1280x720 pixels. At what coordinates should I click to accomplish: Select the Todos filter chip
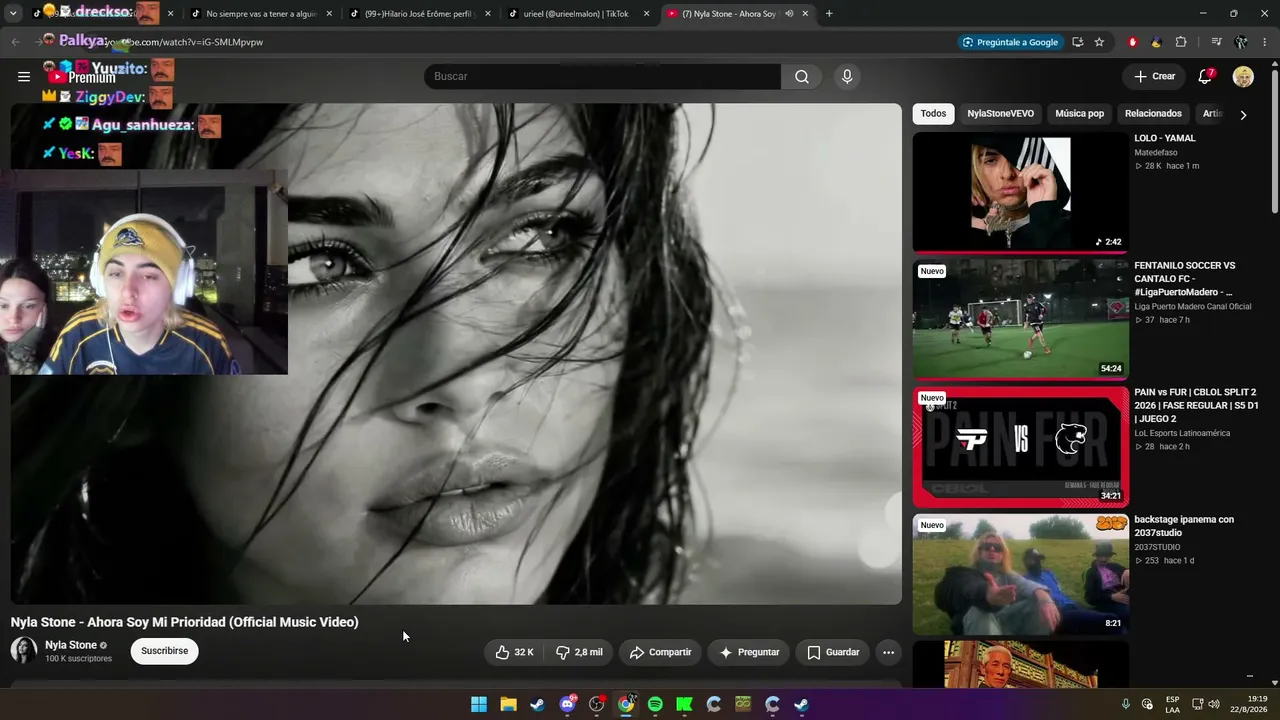[x=933, y=114]
